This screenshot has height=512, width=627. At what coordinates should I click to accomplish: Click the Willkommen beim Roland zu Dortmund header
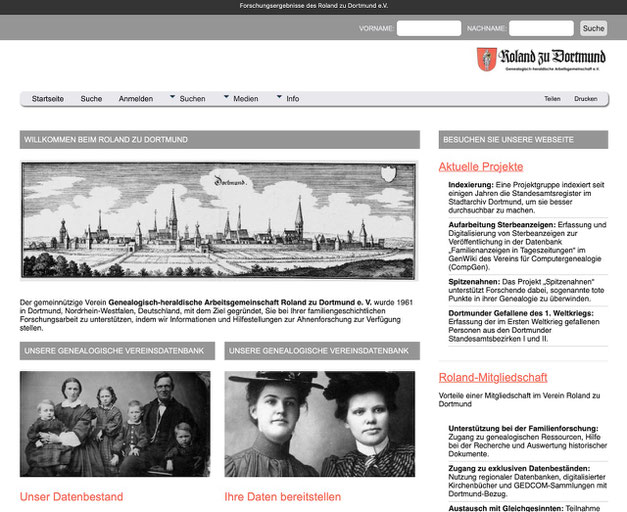pyautogui.click(x=220, y=140)
